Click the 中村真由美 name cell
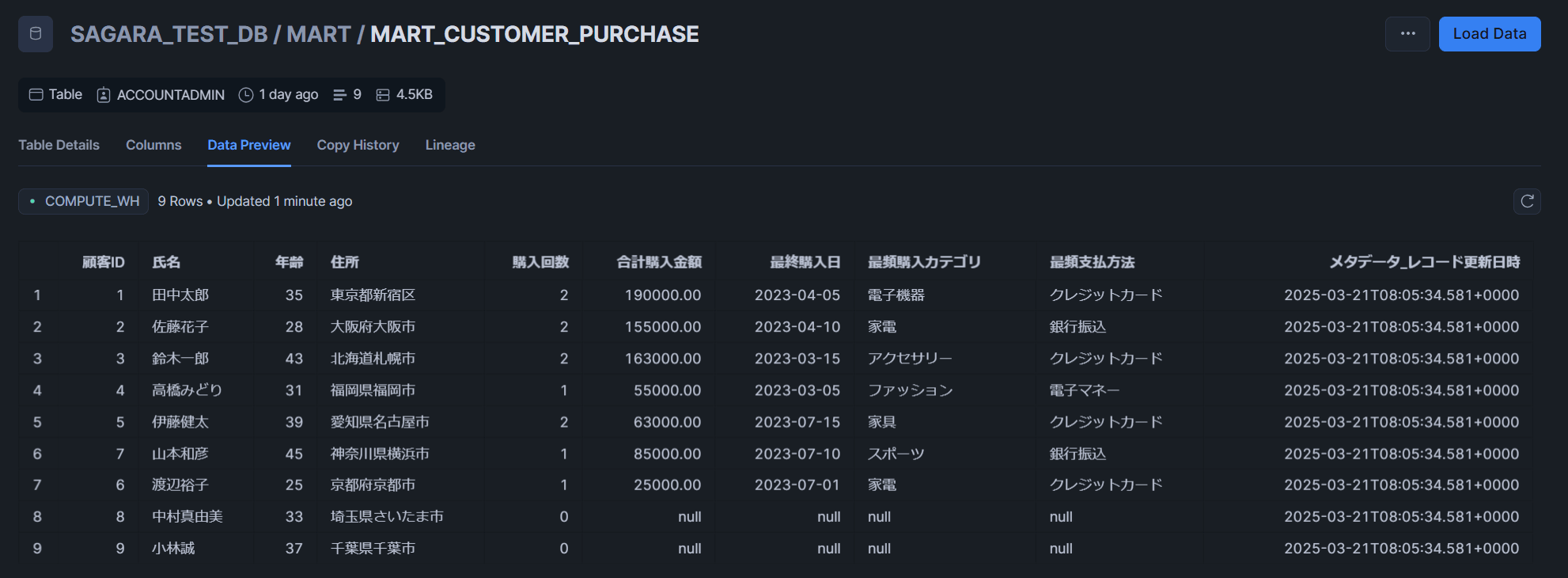 tap(187, 516)
